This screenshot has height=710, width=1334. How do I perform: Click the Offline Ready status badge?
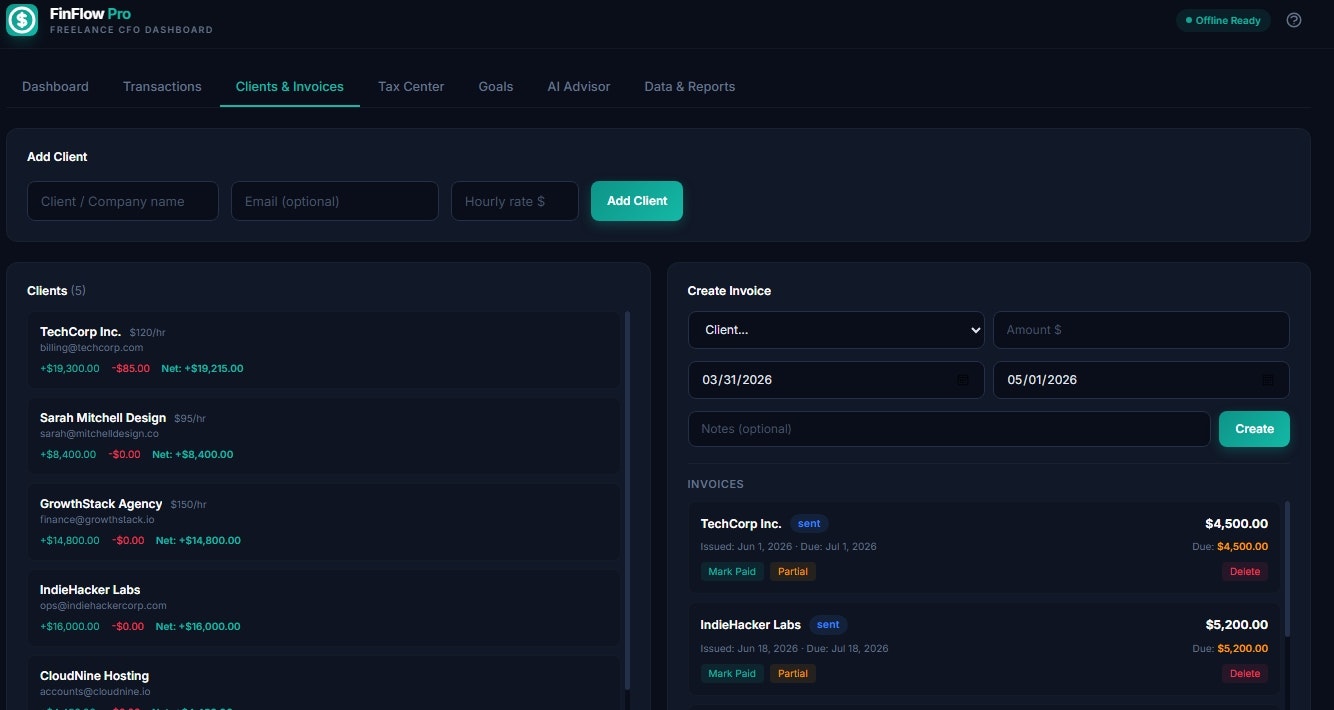click(x=1222, y=20)
